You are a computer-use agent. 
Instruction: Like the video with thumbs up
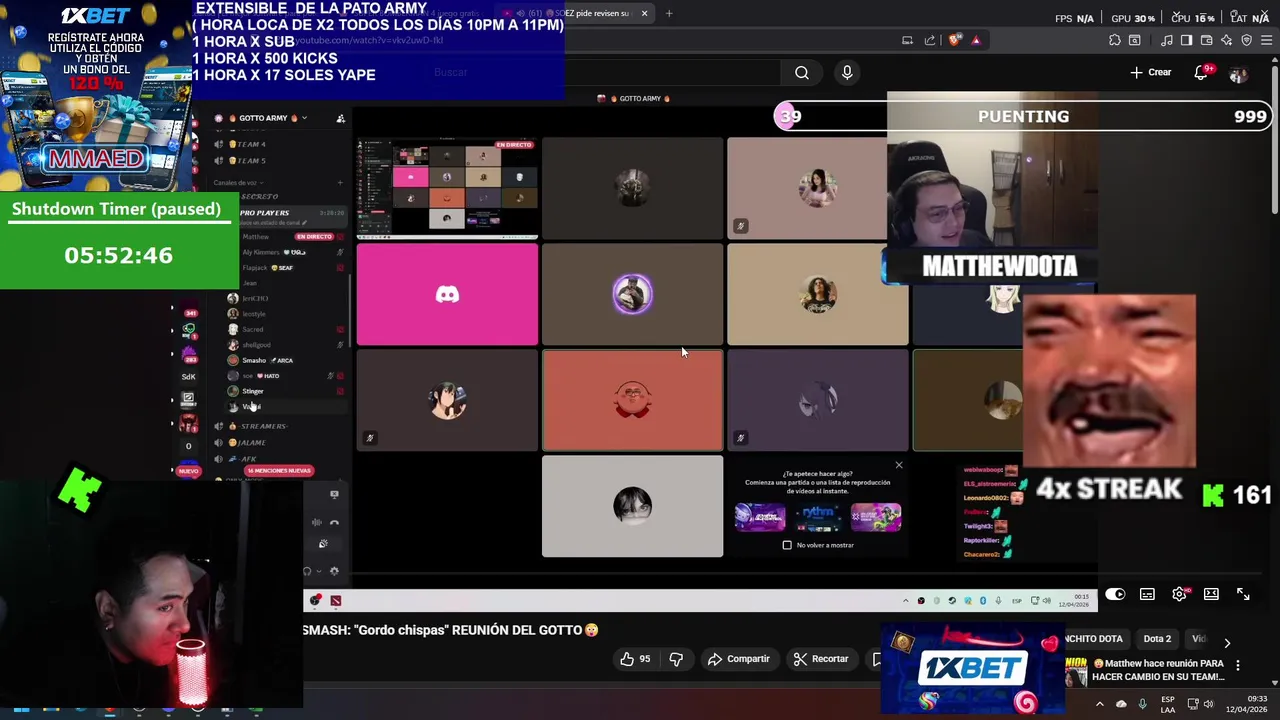[x=635, y=659]
